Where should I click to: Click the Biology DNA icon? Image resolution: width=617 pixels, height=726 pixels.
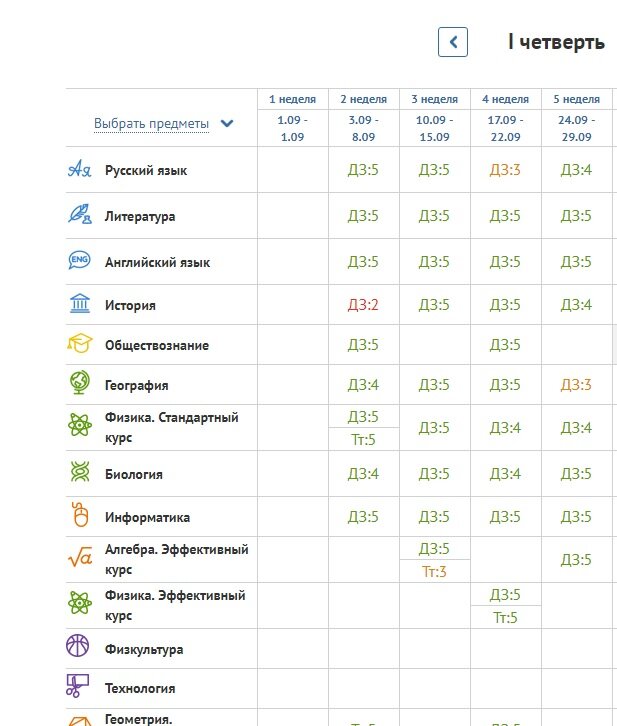coord(79,473)
